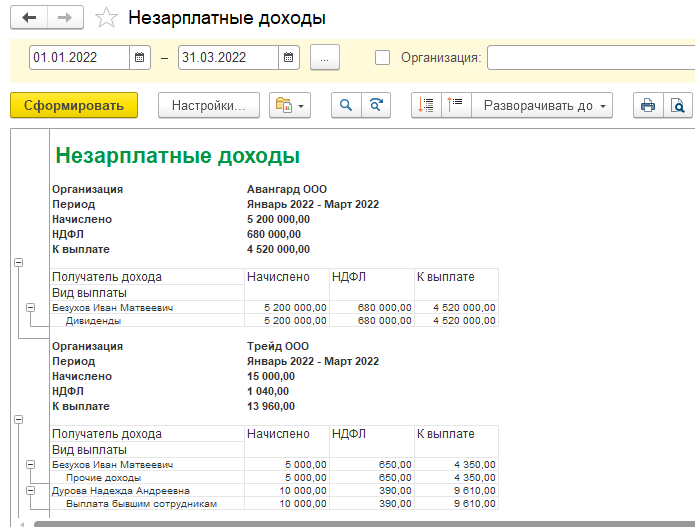Collapse the Безухов Иван Матвеевич row under Авангард
Image resolution: width=695 pixels, height=527 pixels.
[31, 308]
